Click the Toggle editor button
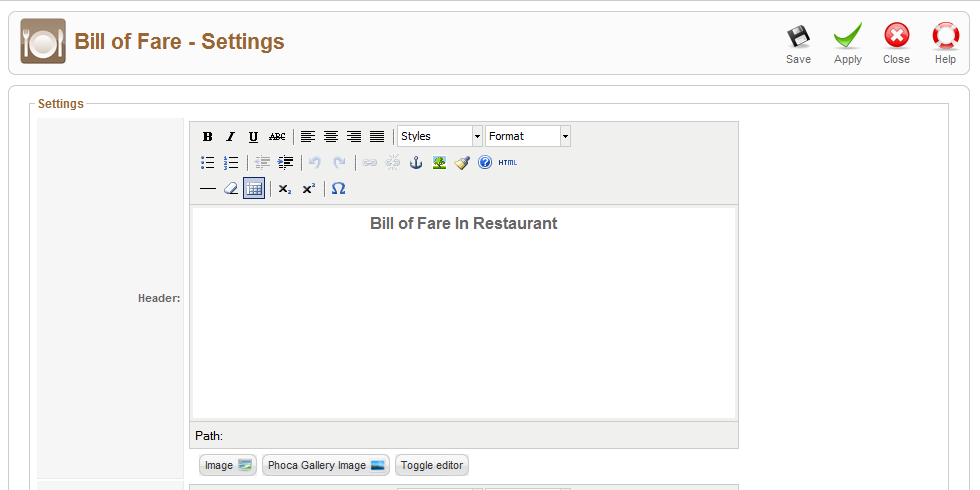Screen dimensions: 980x490 coord(432,465)
